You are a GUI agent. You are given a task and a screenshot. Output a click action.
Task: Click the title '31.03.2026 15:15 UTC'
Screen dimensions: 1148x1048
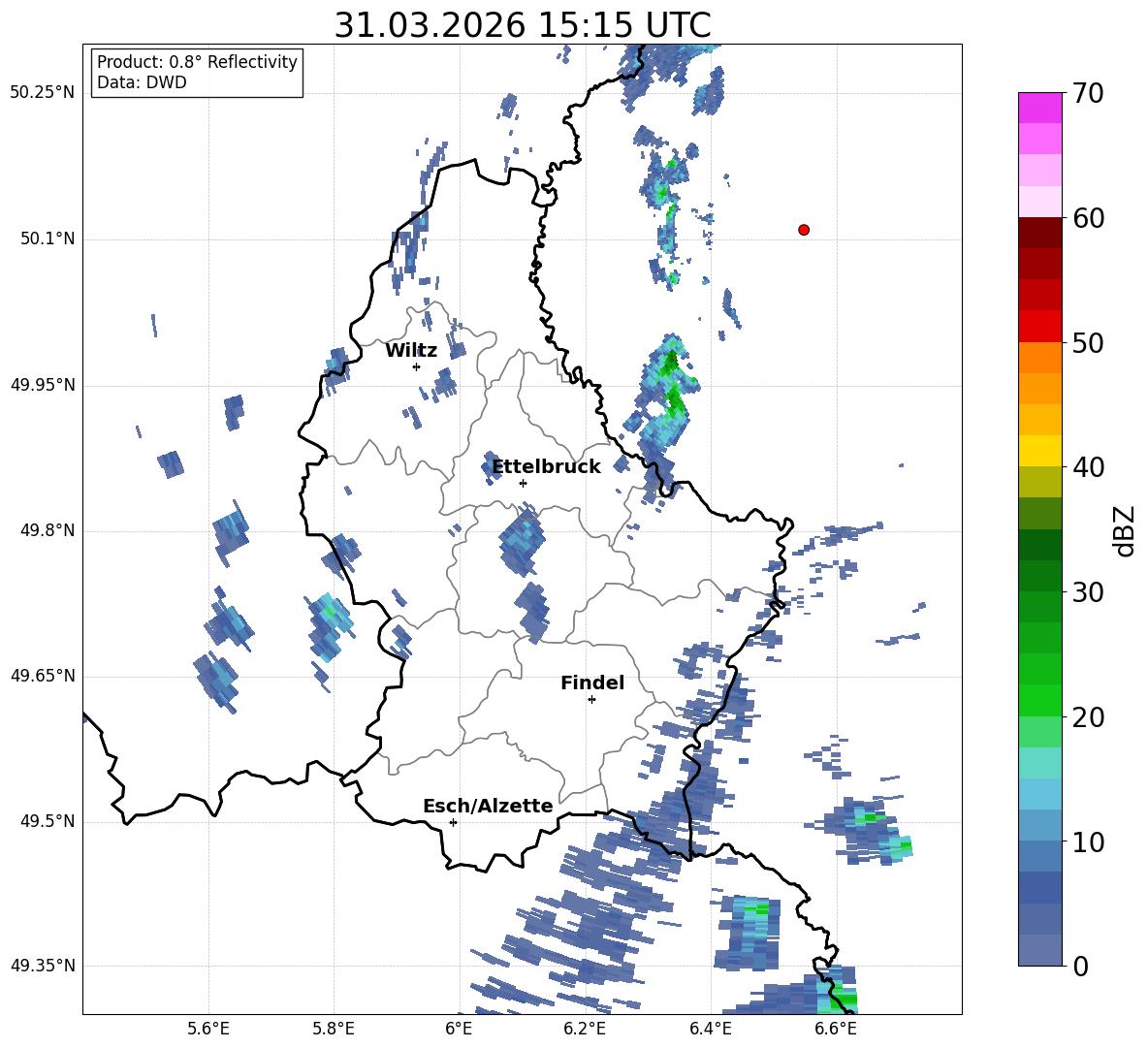523,25
